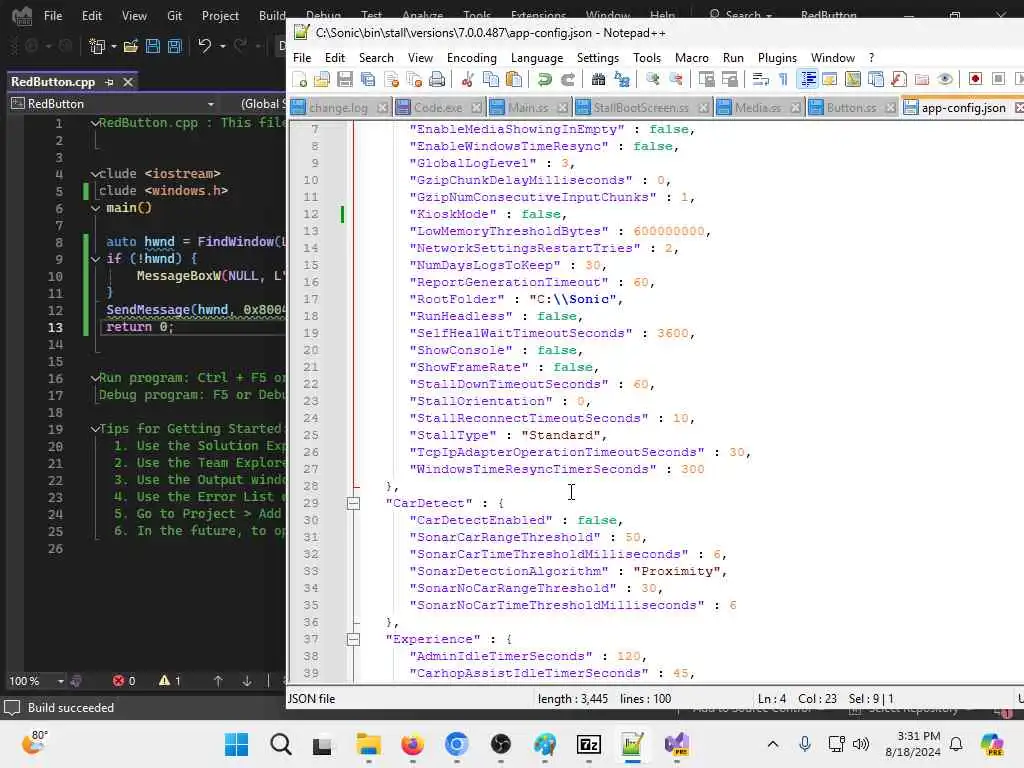Screen dimensions: 1024x768
Task: Click the Zoom In magnifier icon
Action: [x=652, y=80]
